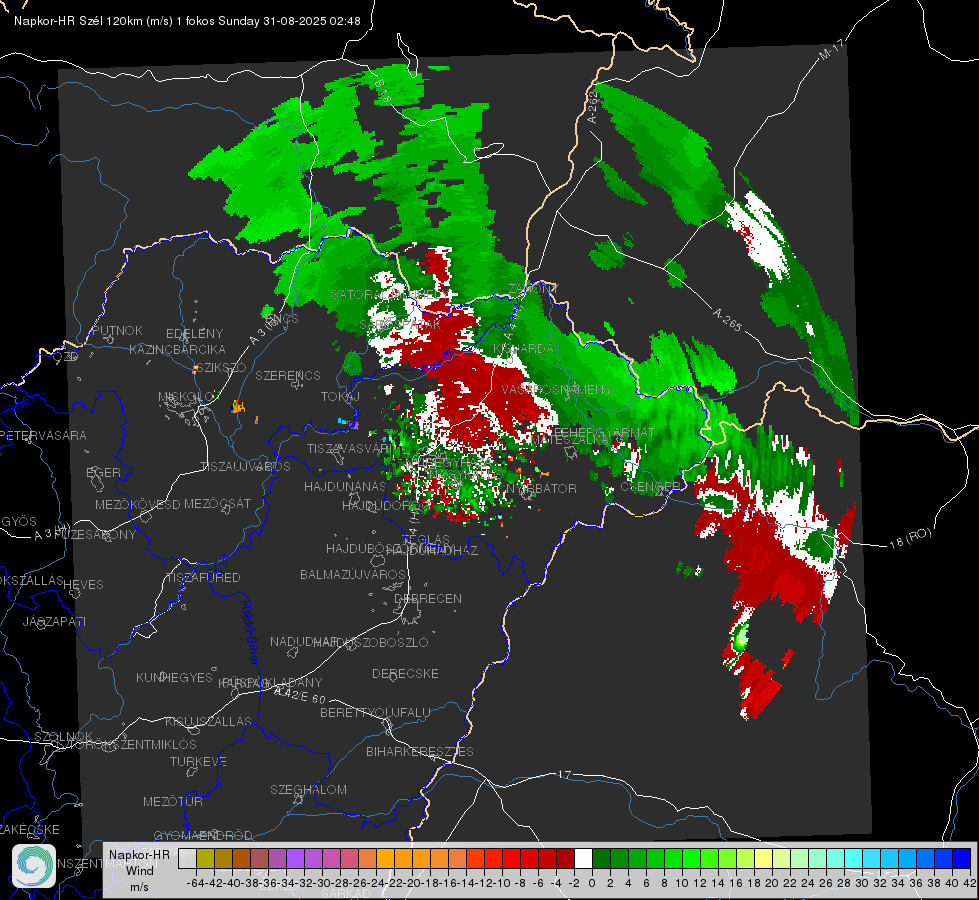
Task: Choose the bright green swatch between 10 and 12
Action: pyautogui.click(x=691, y=858)
